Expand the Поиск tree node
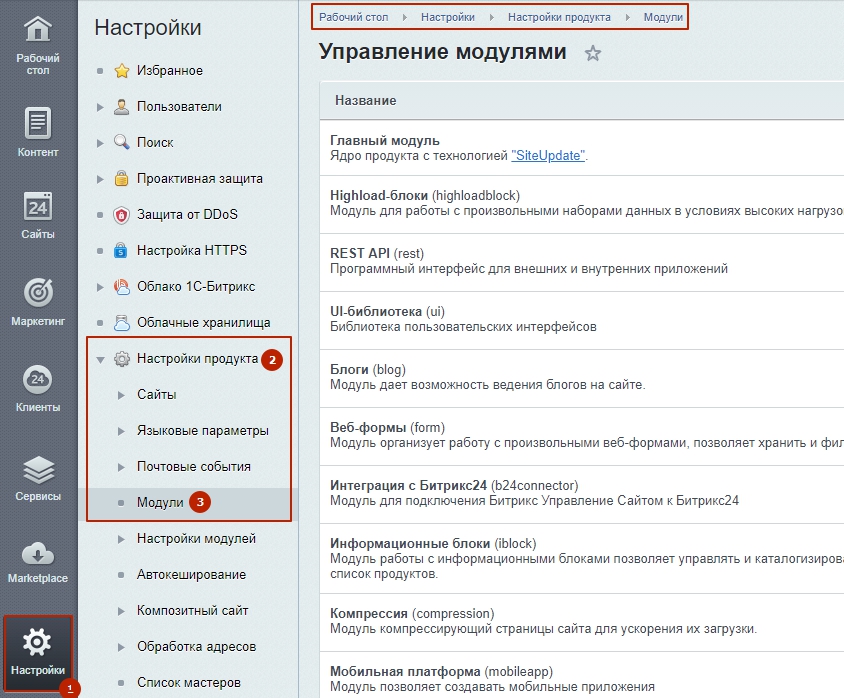Screen dimensions: 844x698 click(100, 143)
